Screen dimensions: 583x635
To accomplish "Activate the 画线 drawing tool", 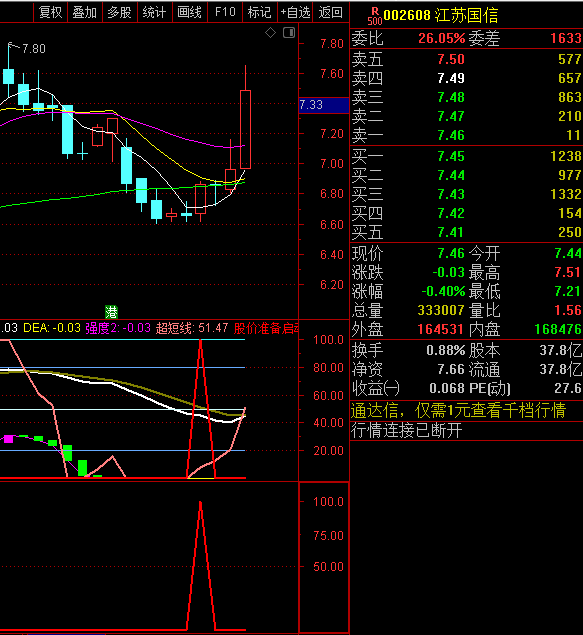I will (189, 12).
